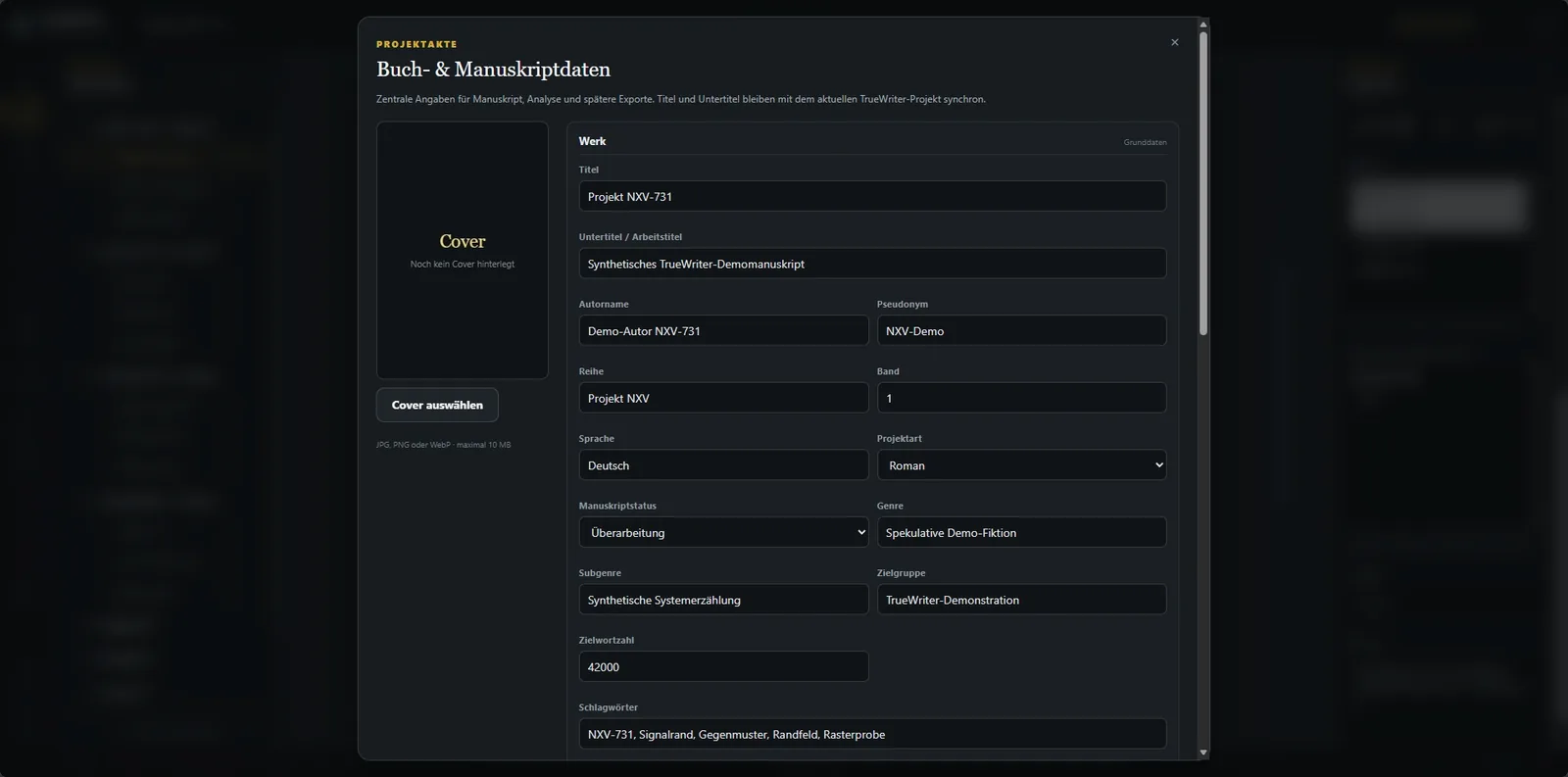Image resolution: width=1568 pixels, height=777 pixels.
Task: Open the Projektart dropdown showing Roman
Action: [x=1021, y=465]
